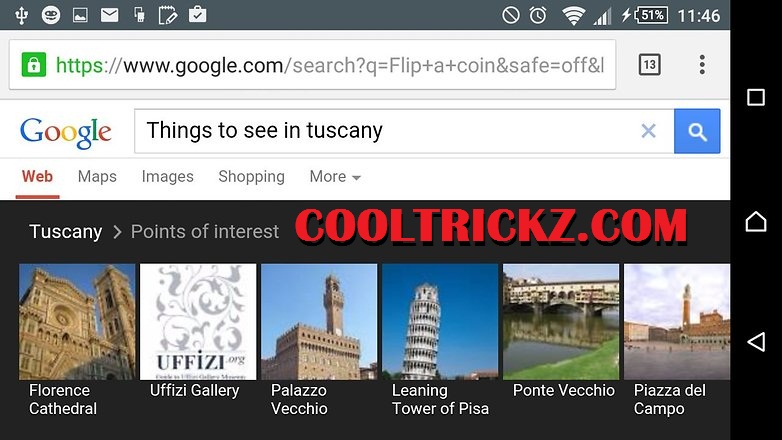Select the Web results tab

pos(37,177)
